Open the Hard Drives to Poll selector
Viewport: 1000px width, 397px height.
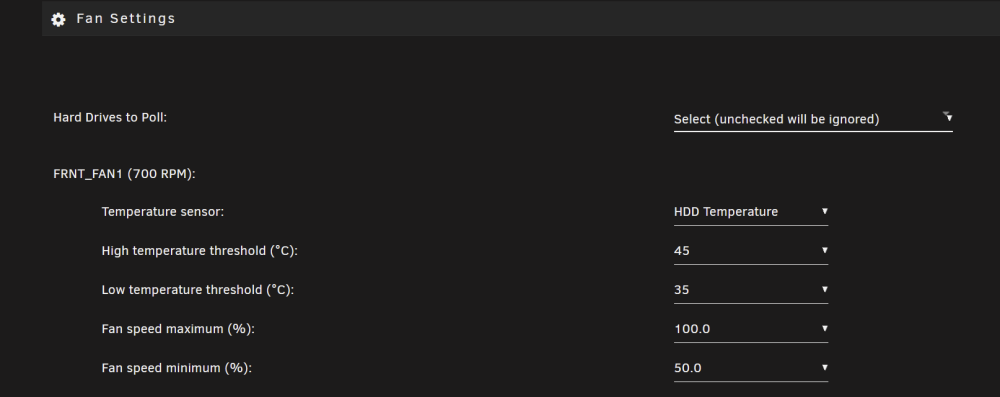[x=813, y=119]
